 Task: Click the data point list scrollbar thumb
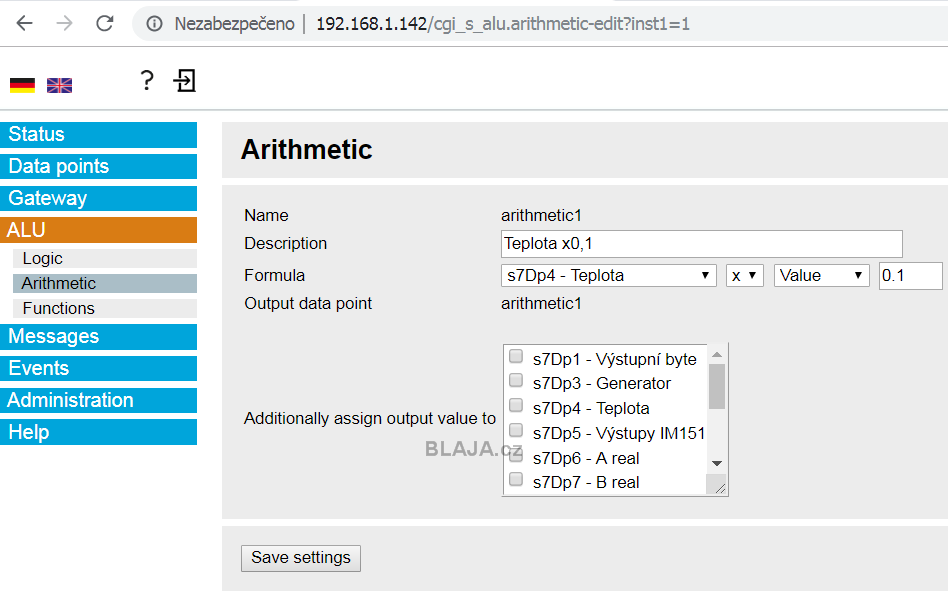click(x=716, y=386)
